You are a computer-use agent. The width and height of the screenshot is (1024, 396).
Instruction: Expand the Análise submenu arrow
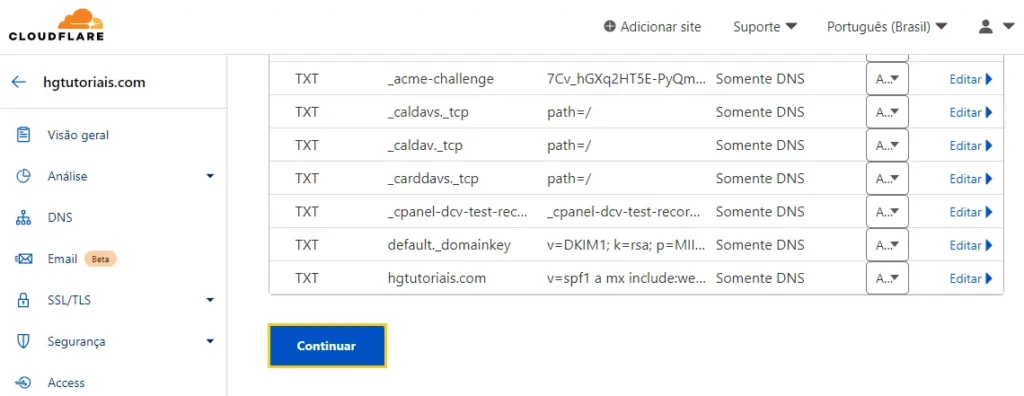pos(210,176)
